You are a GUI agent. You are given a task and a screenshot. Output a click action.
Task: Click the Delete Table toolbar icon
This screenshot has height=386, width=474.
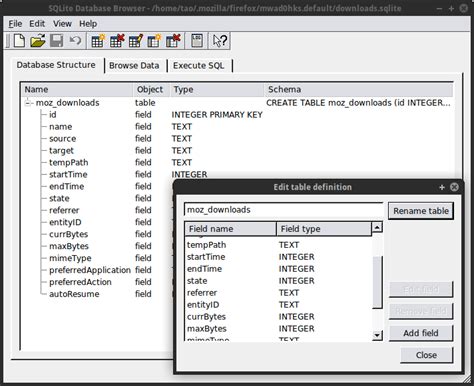tap(117, 41)
